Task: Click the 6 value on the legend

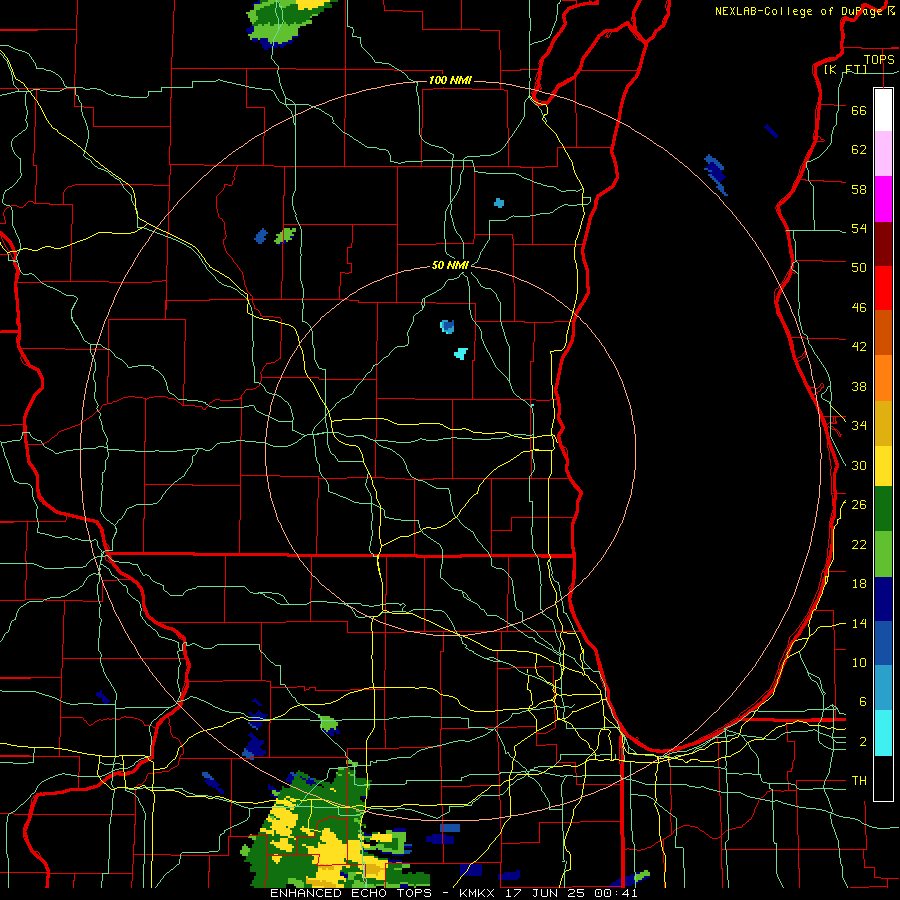Action: pos(863,701)
